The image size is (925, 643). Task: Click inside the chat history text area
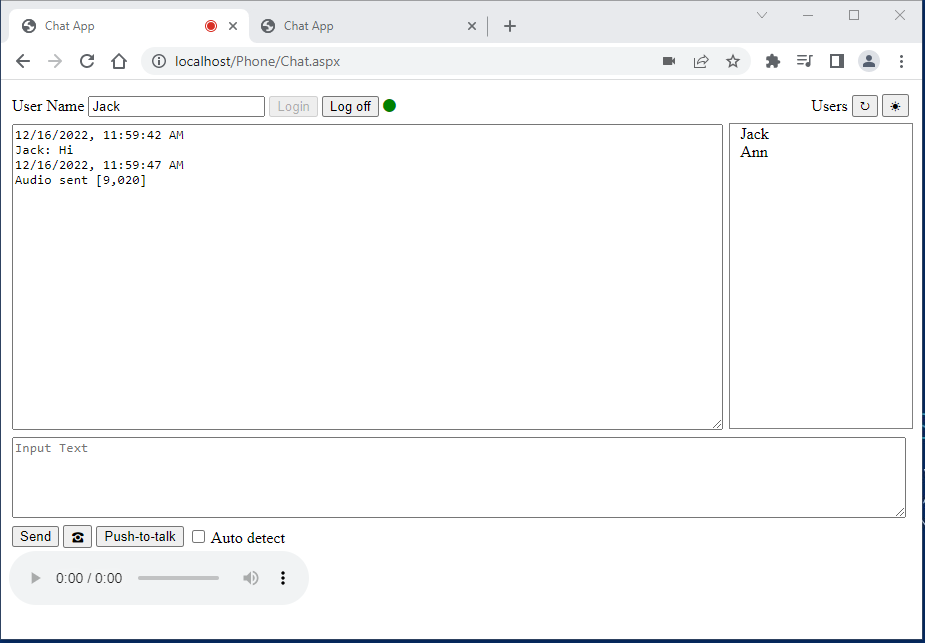pos(368,277)
